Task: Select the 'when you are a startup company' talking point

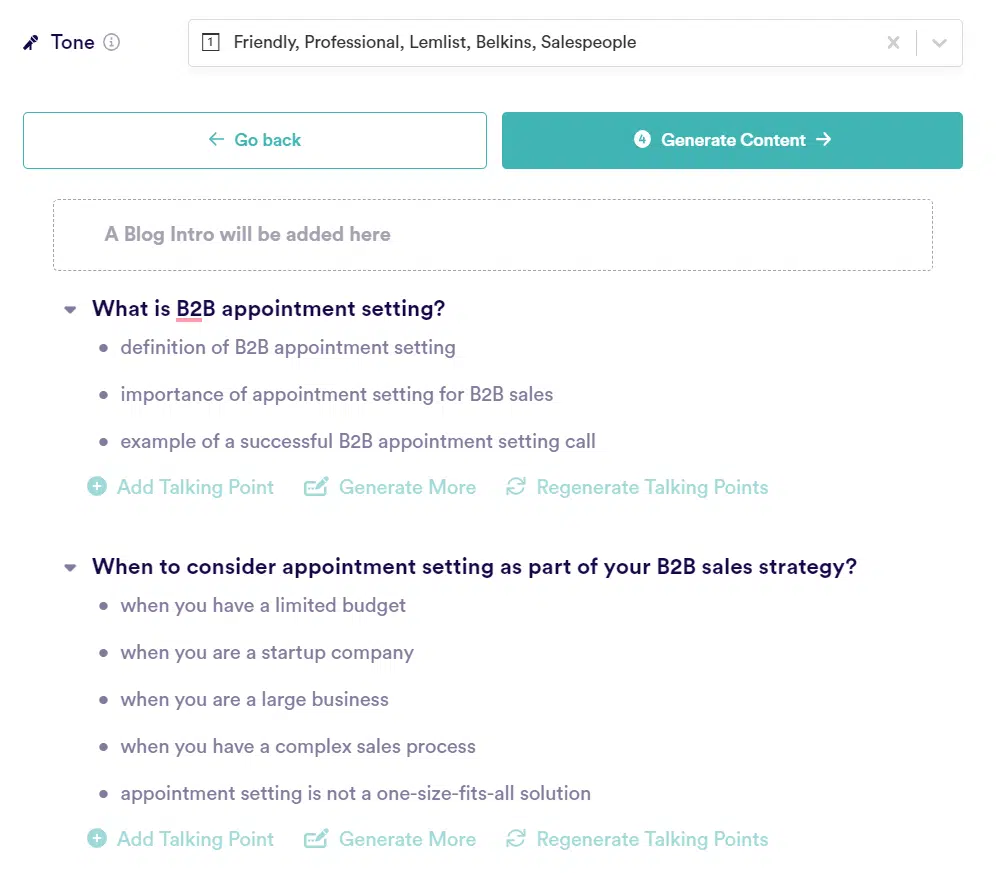Action: point(266,653)
